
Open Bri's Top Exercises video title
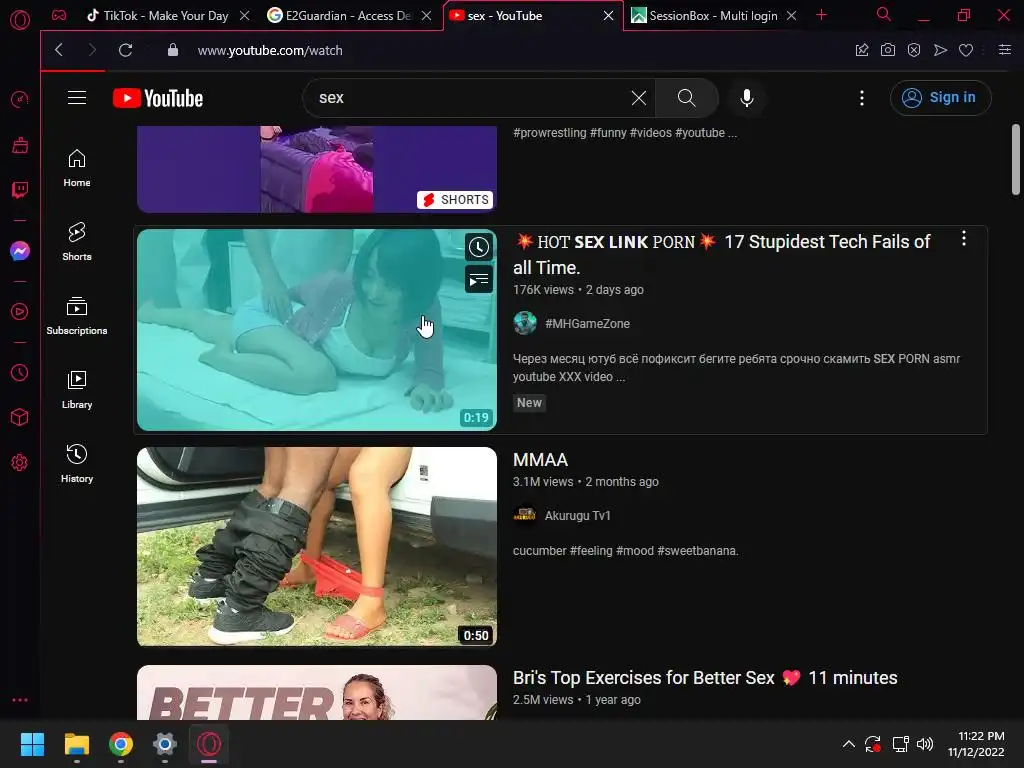[x=705, y=678]
